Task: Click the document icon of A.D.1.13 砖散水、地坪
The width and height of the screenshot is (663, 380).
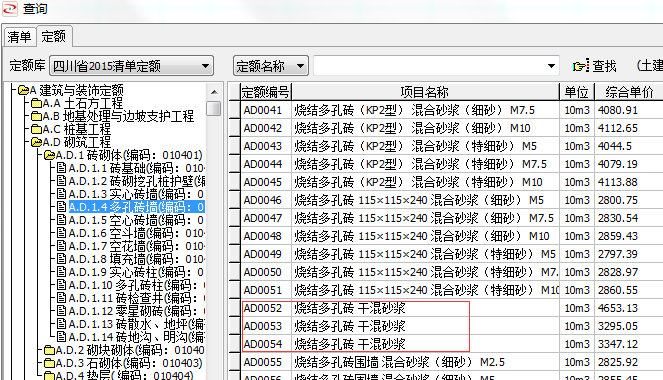Action: coord(61,324)
